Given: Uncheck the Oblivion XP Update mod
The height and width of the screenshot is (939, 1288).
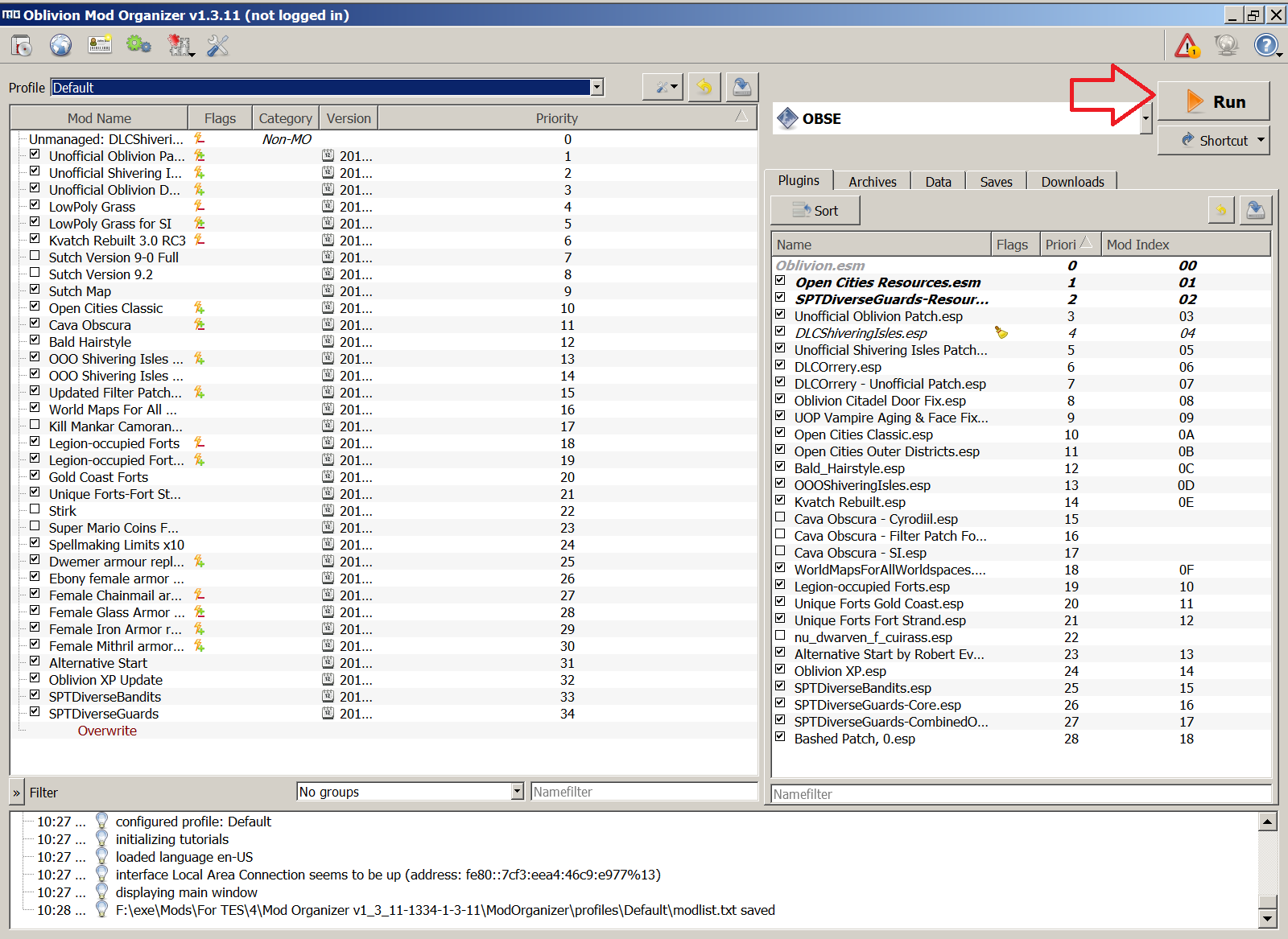Looking at the screenshot, I should (x=35, y=677).
